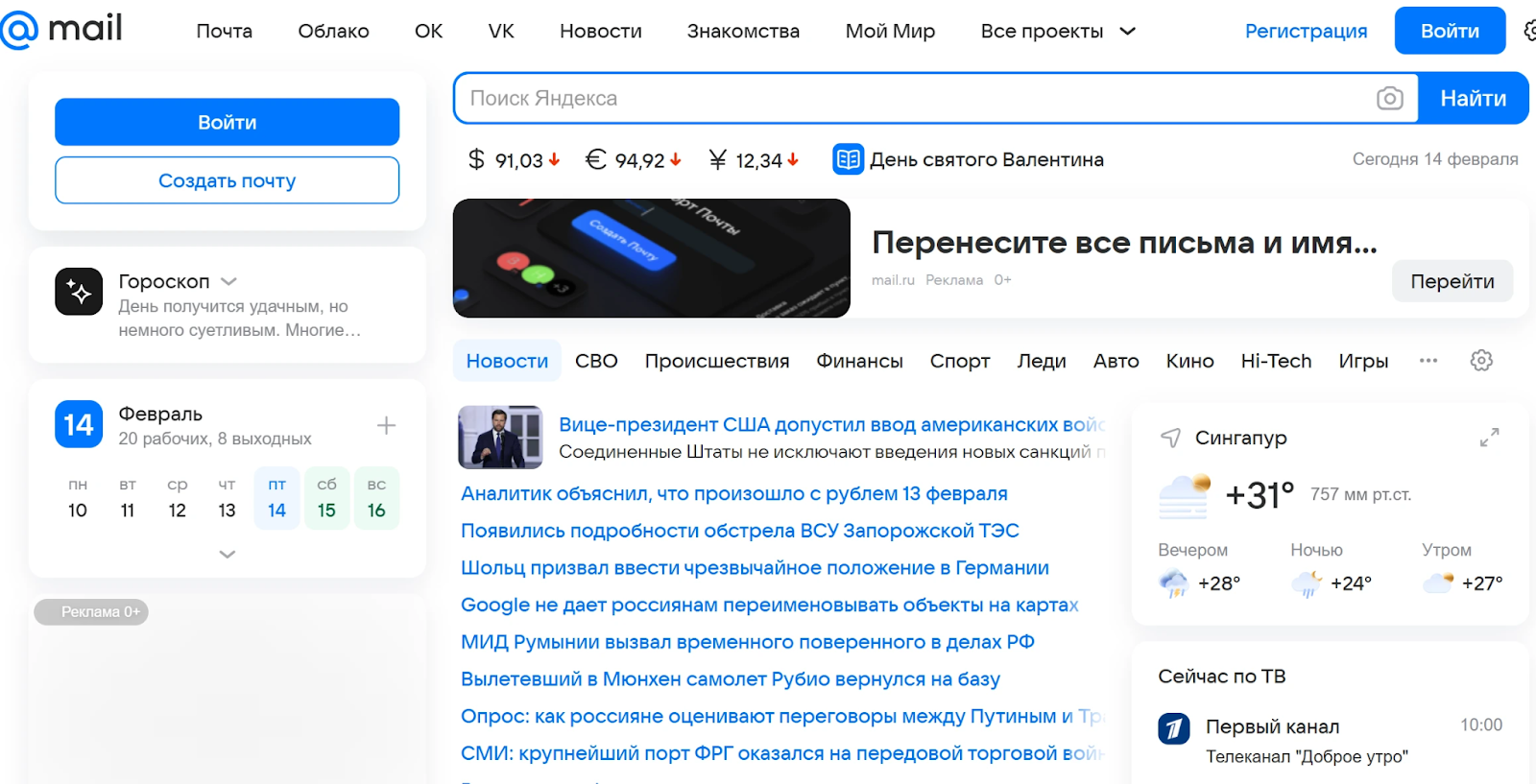The width and height of the screenshot is (1536, 784).
Task: Click the euro exchange rate icon
Action: coord(596,159)
